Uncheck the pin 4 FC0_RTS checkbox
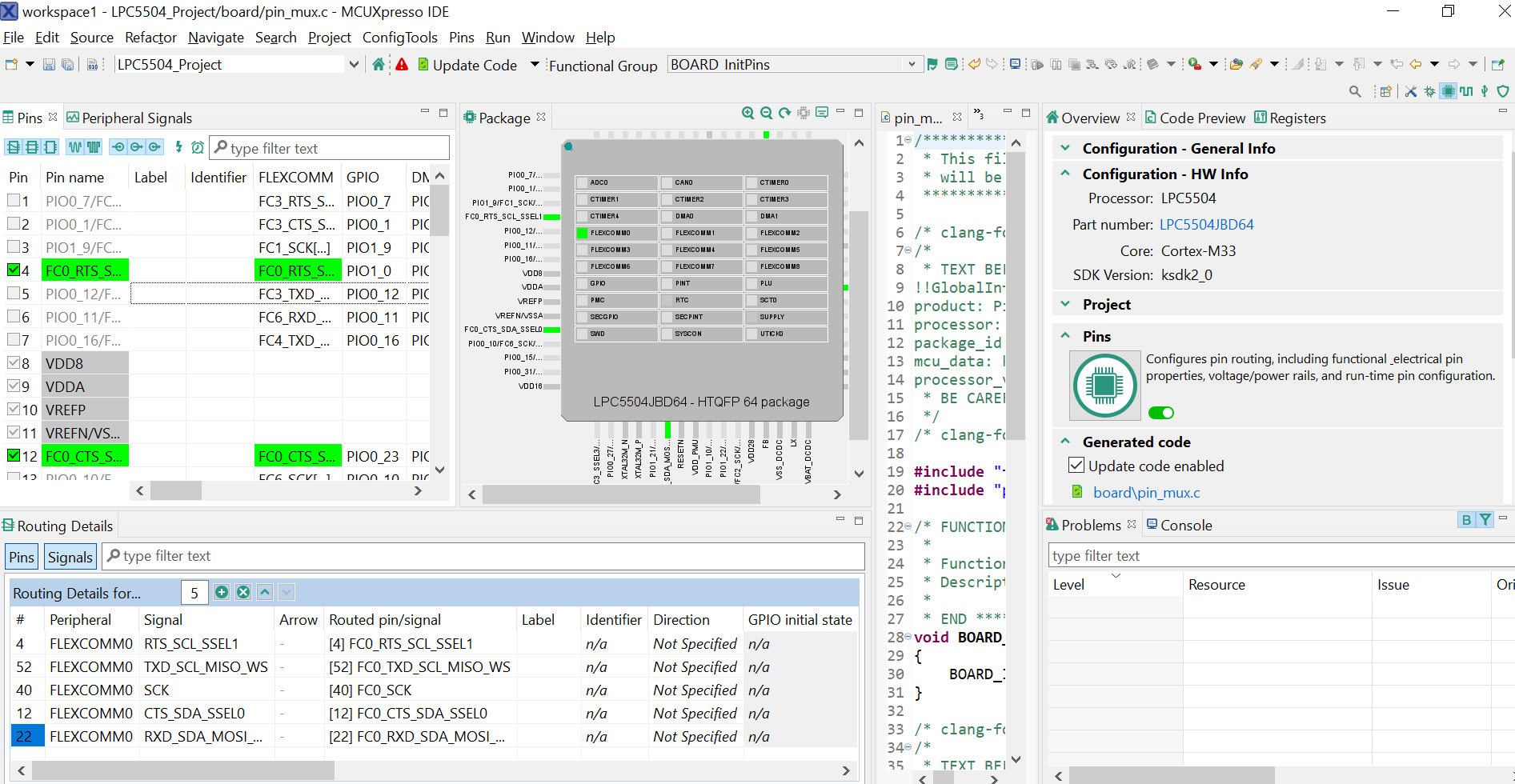1515x784 pixels. click(x=14, y=270)
